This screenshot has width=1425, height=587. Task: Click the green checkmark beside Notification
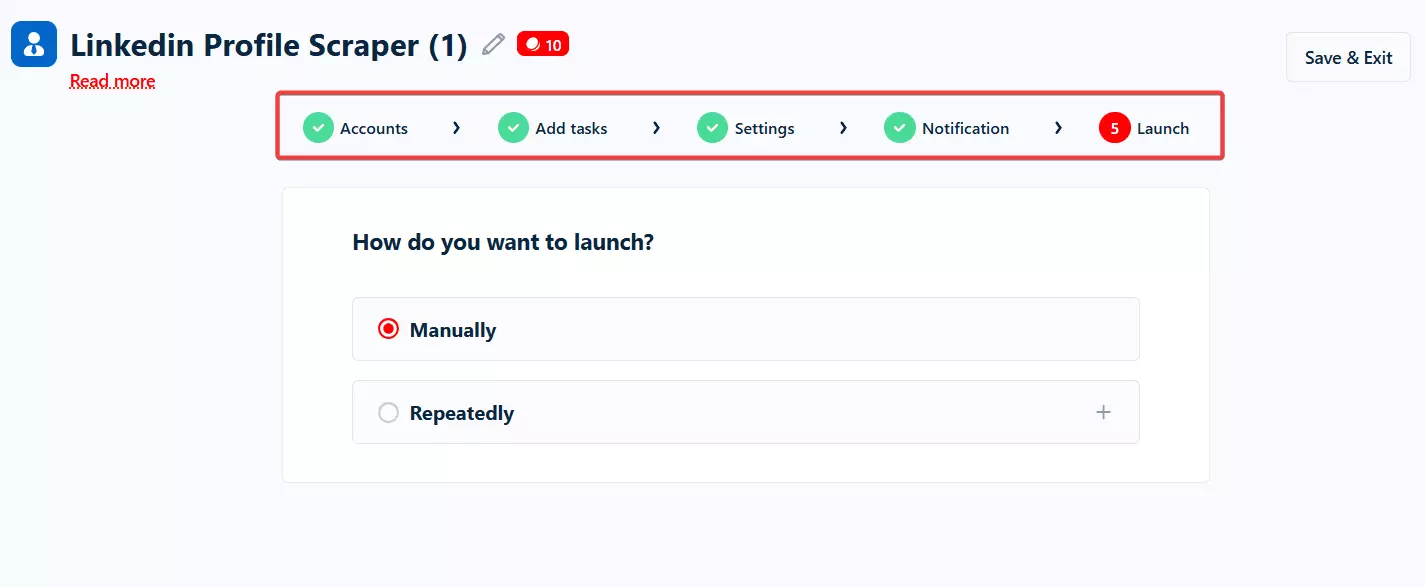click(x=900, y=128)
